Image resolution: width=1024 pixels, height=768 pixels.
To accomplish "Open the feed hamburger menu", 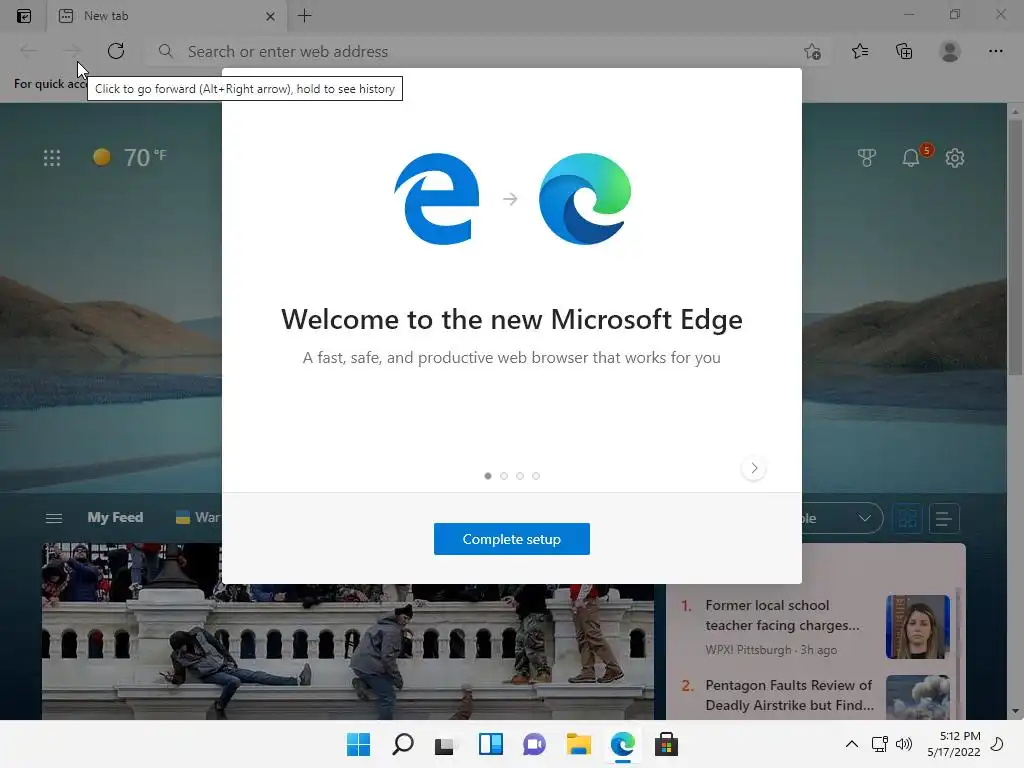I will pos(54,518).
